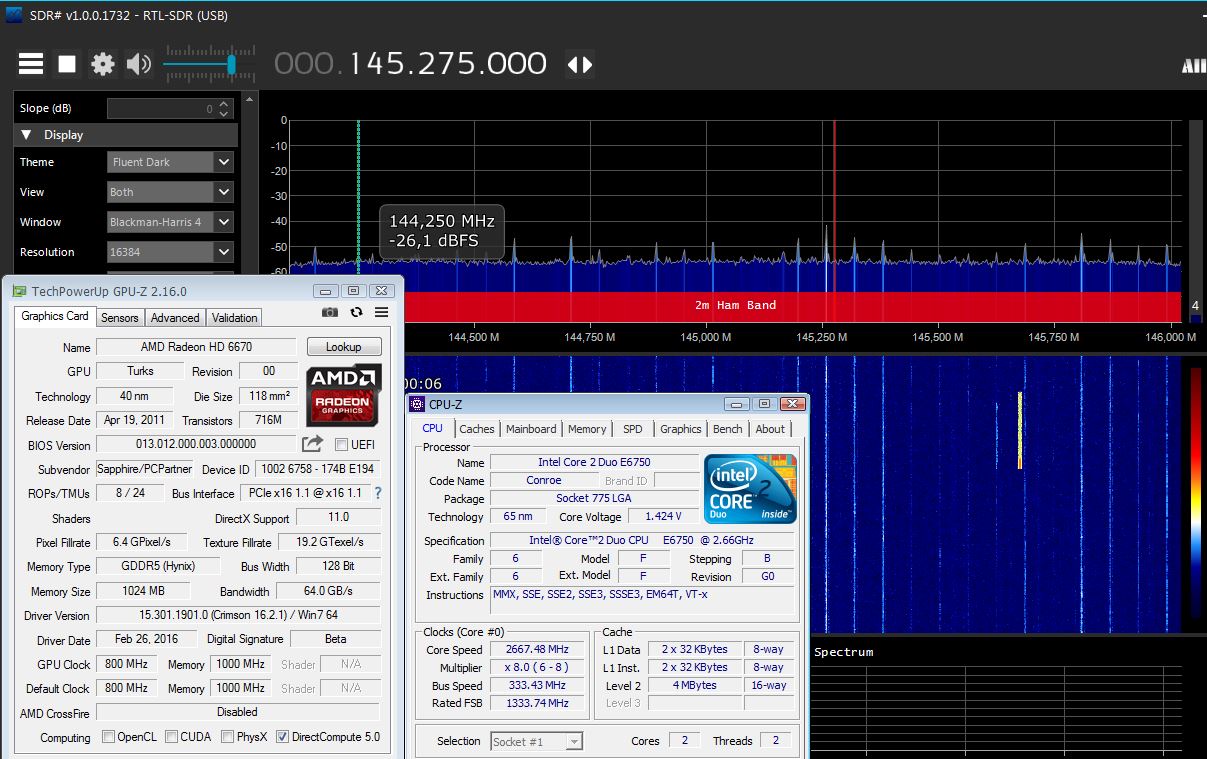Open the Resolution dropdown showing 16384
This screenshot has width=1207, height=759.
[x=171, y=252]
